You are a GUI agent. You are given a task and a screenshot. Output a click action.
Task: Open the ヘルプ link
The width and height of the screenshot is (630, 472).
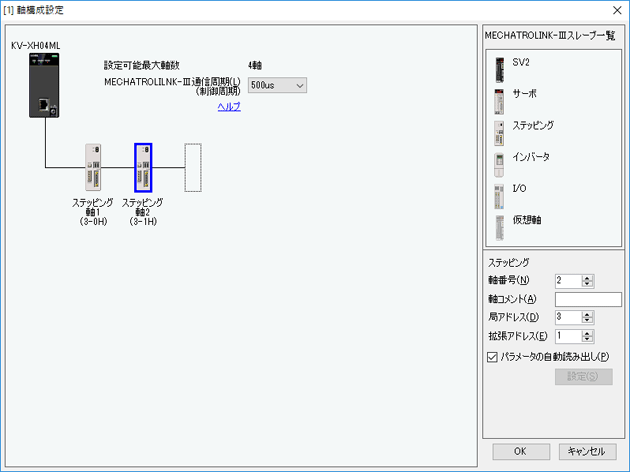(229, 106)
